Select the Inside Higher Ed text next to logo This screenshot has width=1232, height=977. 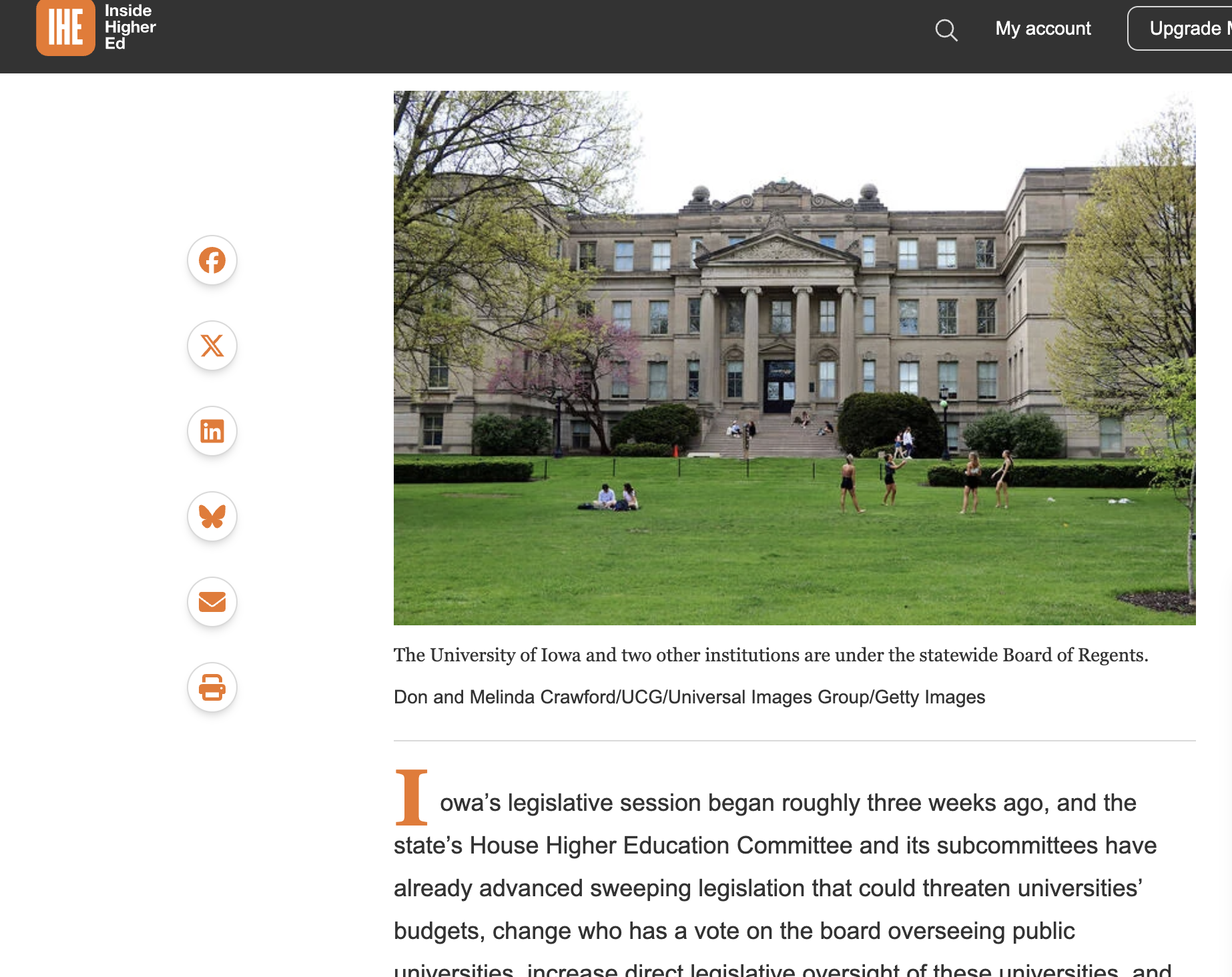(129, 27)
